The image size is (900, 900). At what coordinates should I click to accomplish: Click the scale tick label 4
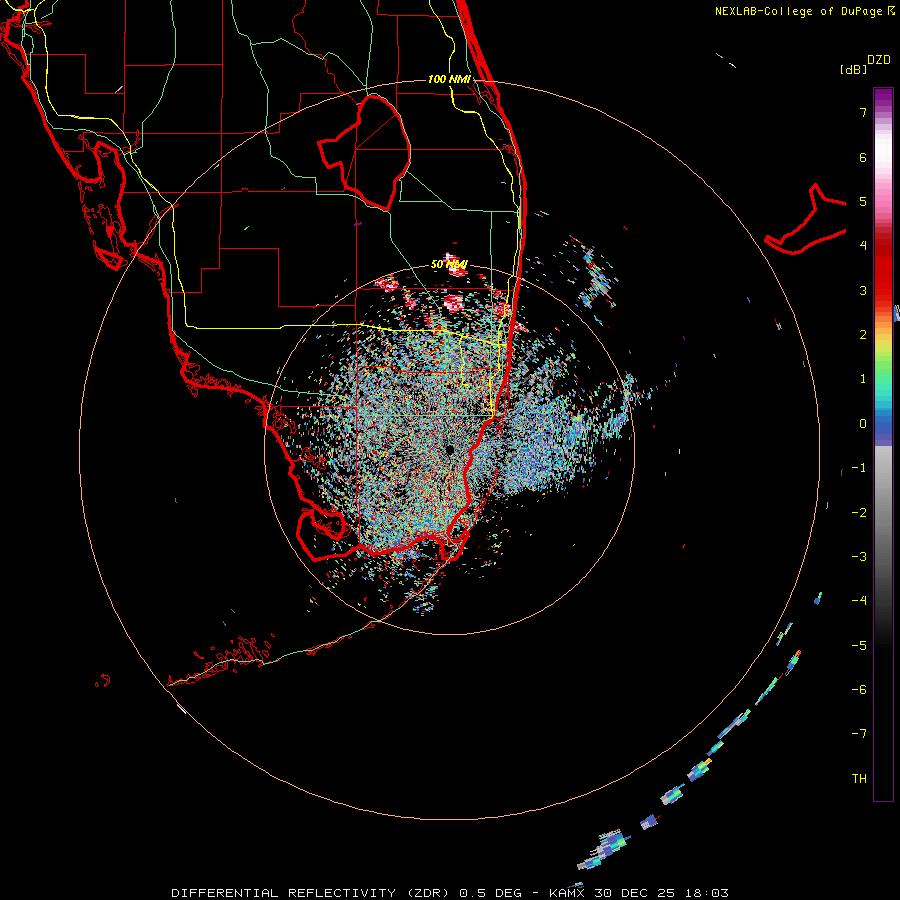[x=863, y=246]
